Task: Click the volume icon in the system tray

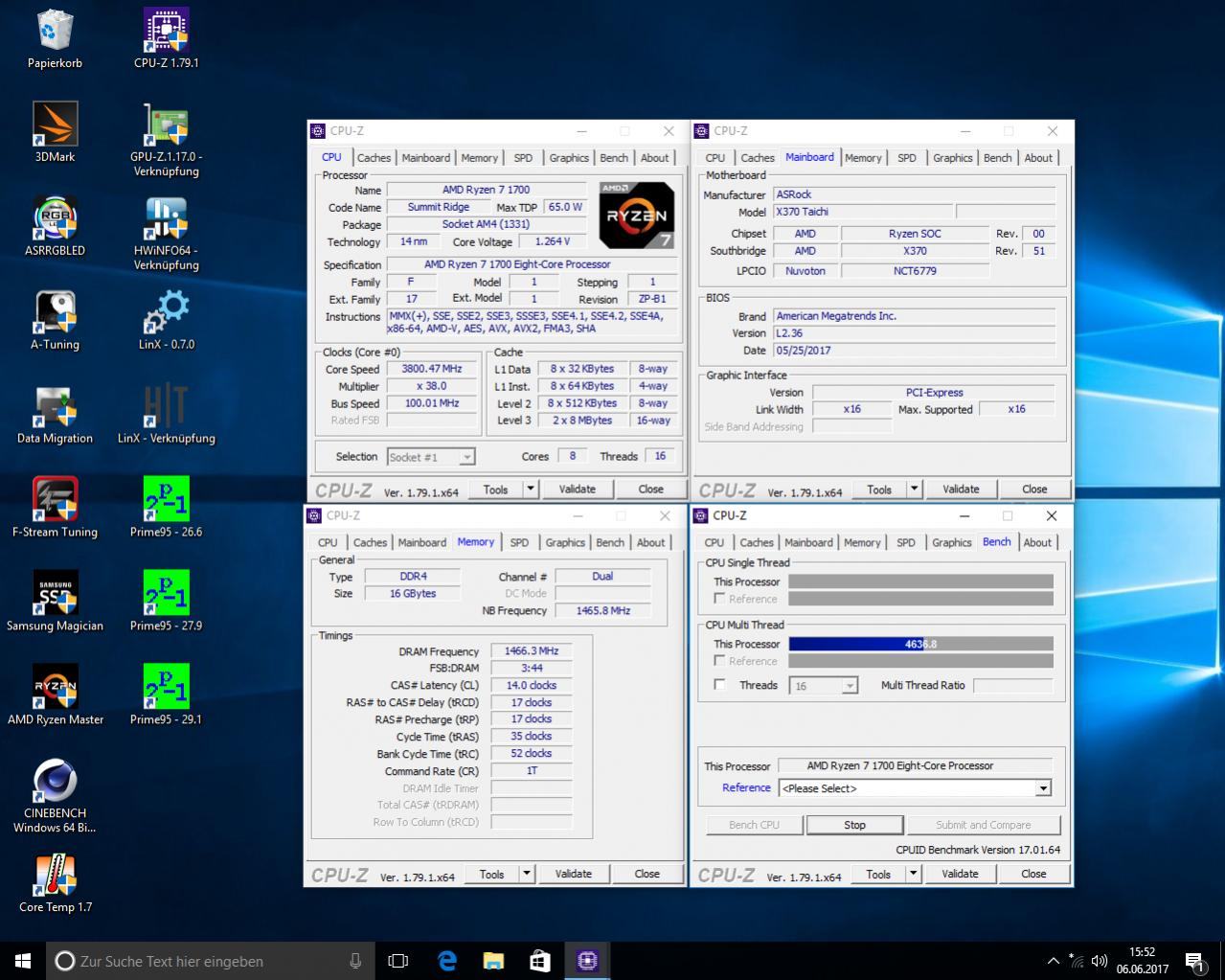Action: point(1100,961)
